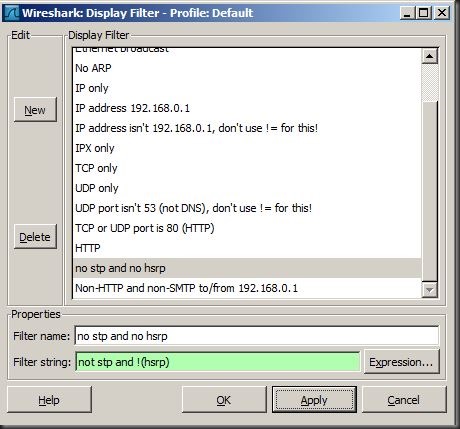Minimize the Display Filter window
Screen dimensions: 460x429
click(x=407, y=13)
